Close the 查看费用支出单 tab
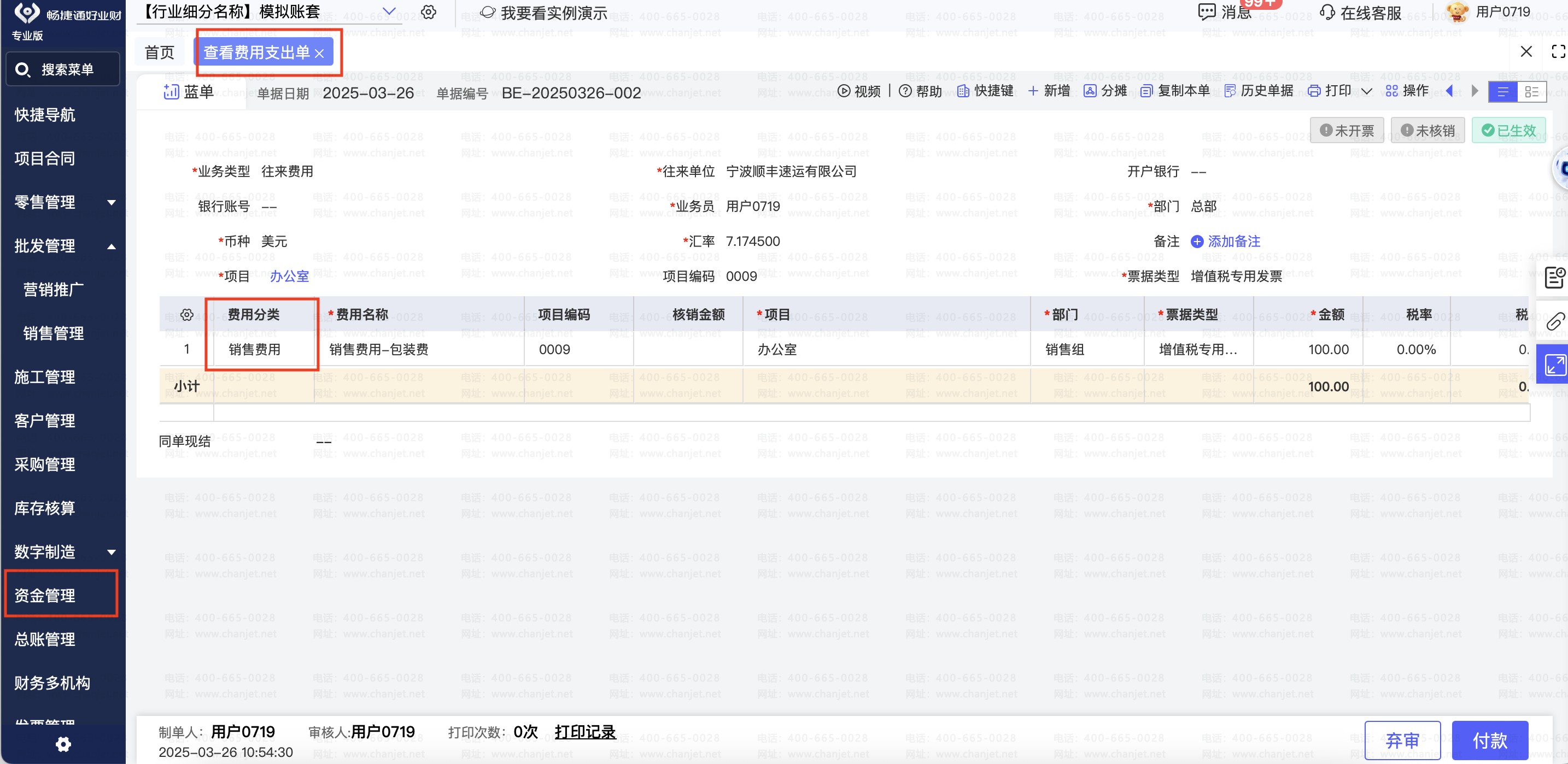Viewport: 1568px width, 764px height. [320, 54]
